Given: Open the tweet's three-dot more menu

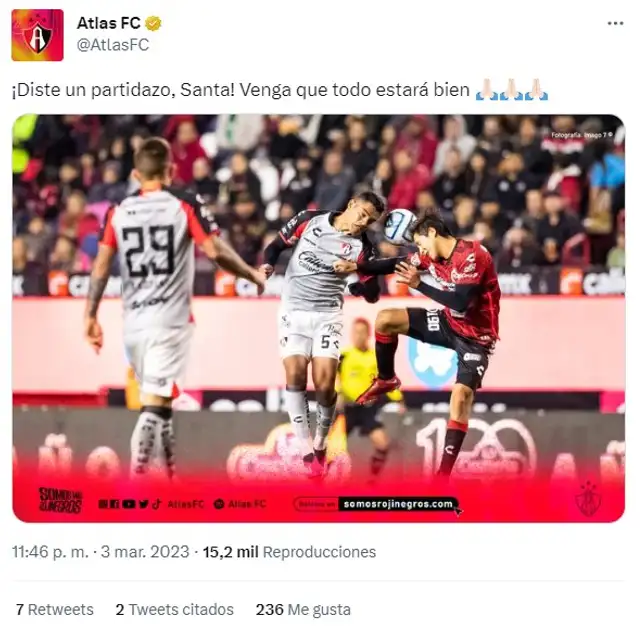Looking at the screenshot, I should [615, 24].
